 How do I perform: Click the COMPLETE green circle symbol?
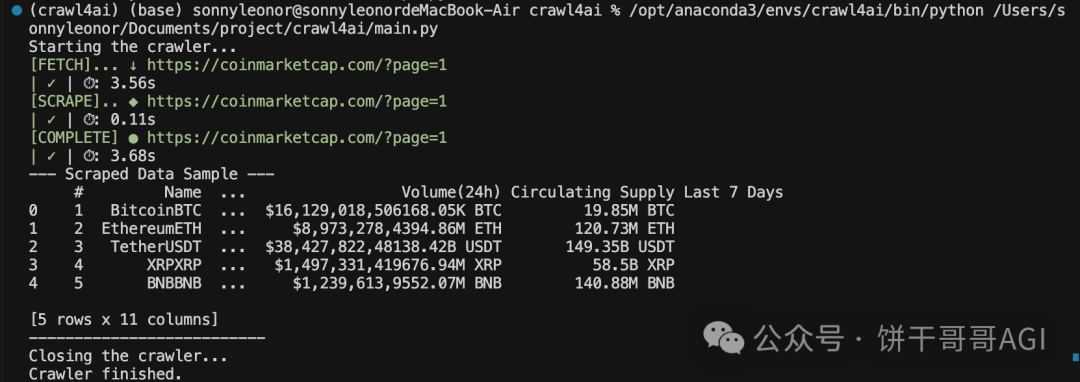133,138
